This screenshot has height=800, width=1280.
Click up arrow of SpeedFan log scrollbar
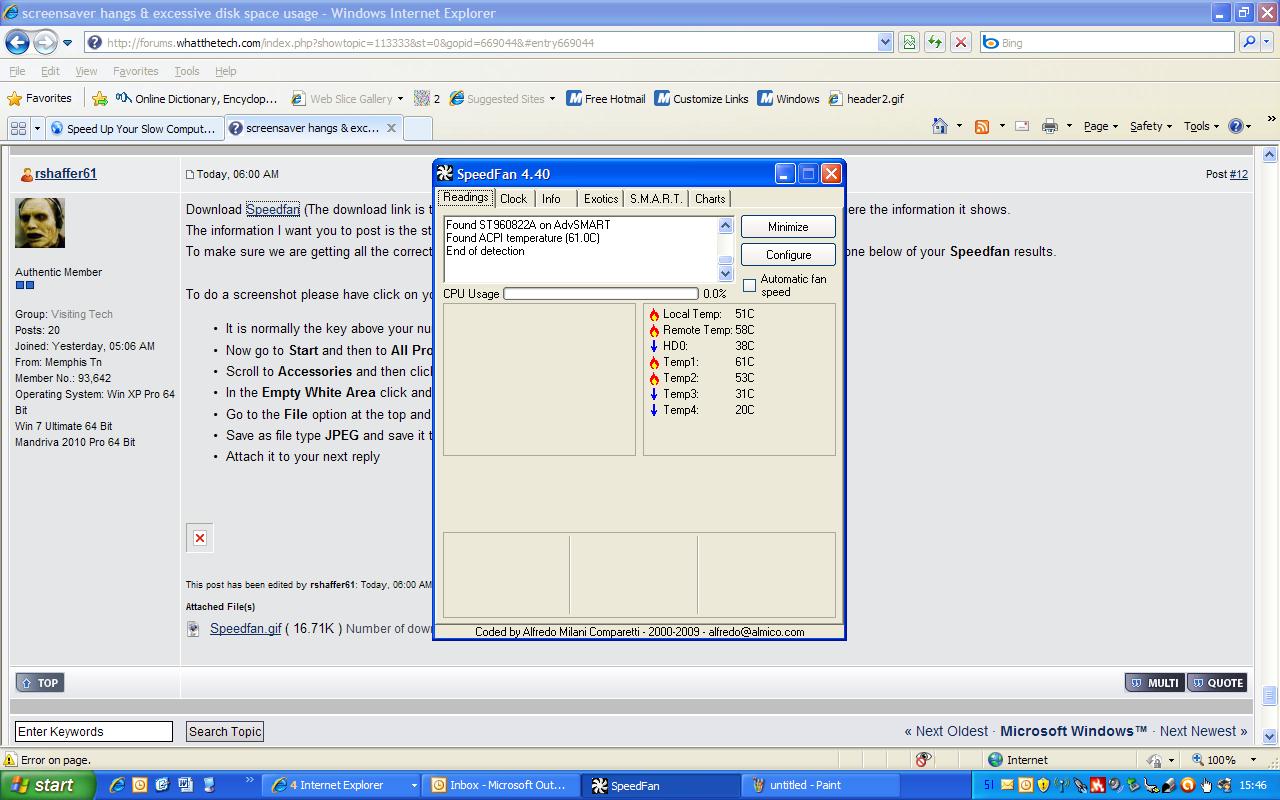(x=726, y=226)
